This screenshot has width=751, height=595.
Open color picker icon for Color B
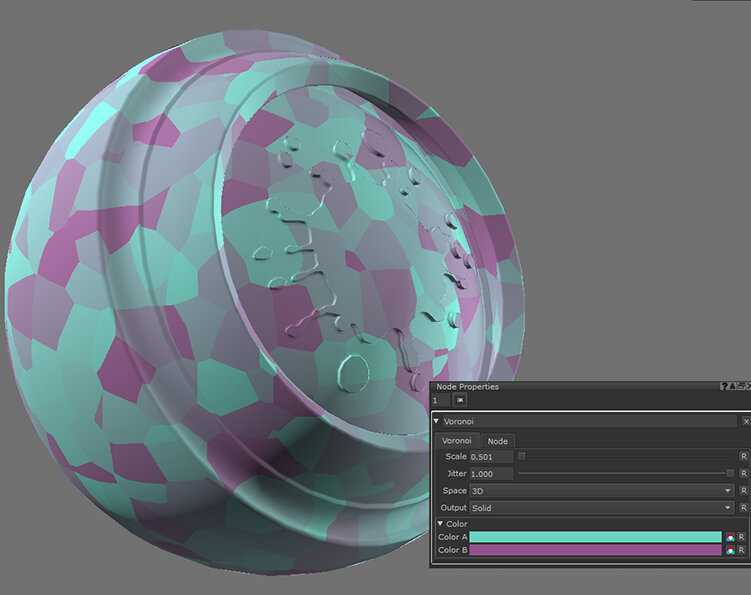click(x=730, y=550)
